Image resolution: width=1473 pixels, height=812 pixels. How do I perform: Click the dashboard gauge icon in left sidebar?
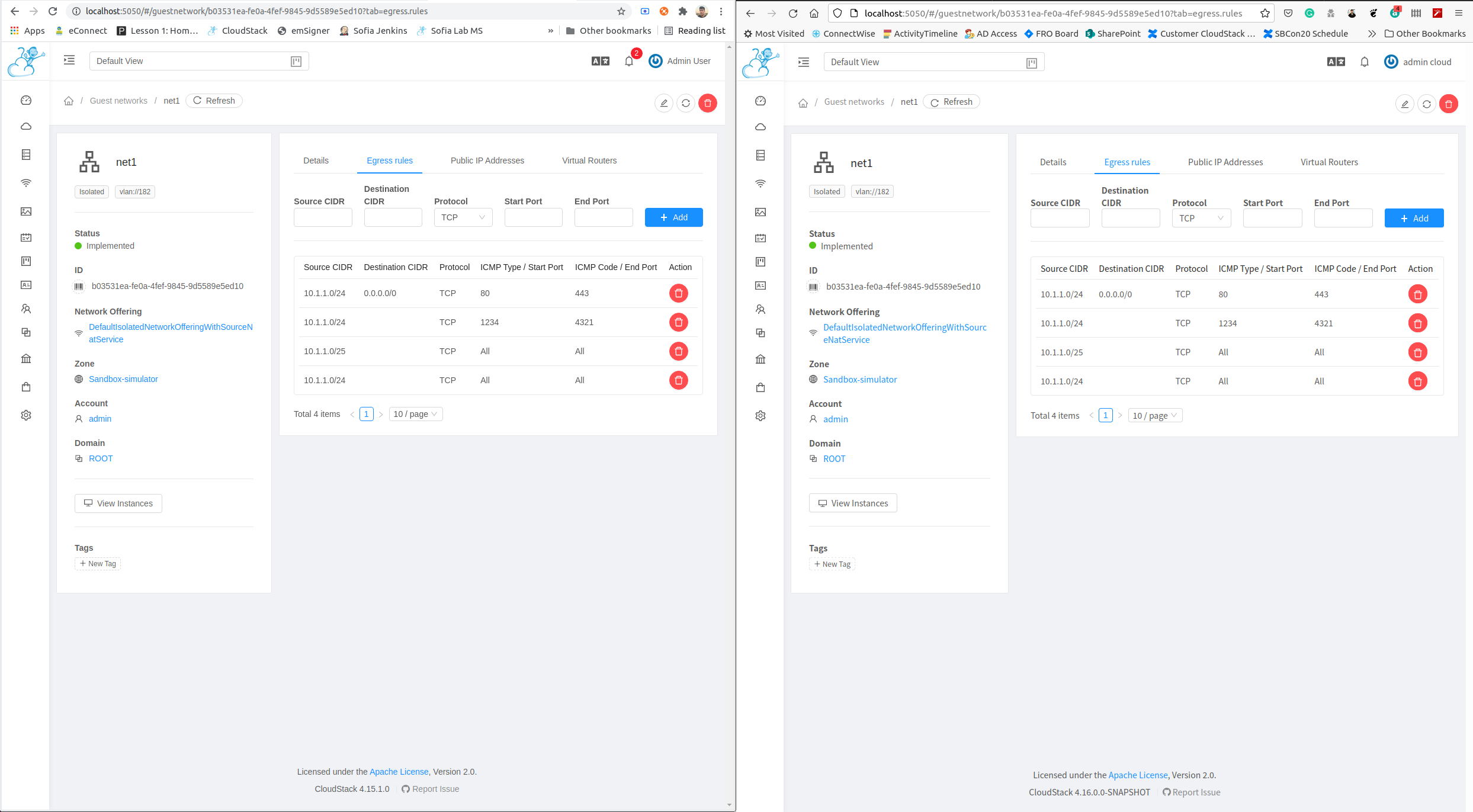point(26,101)
